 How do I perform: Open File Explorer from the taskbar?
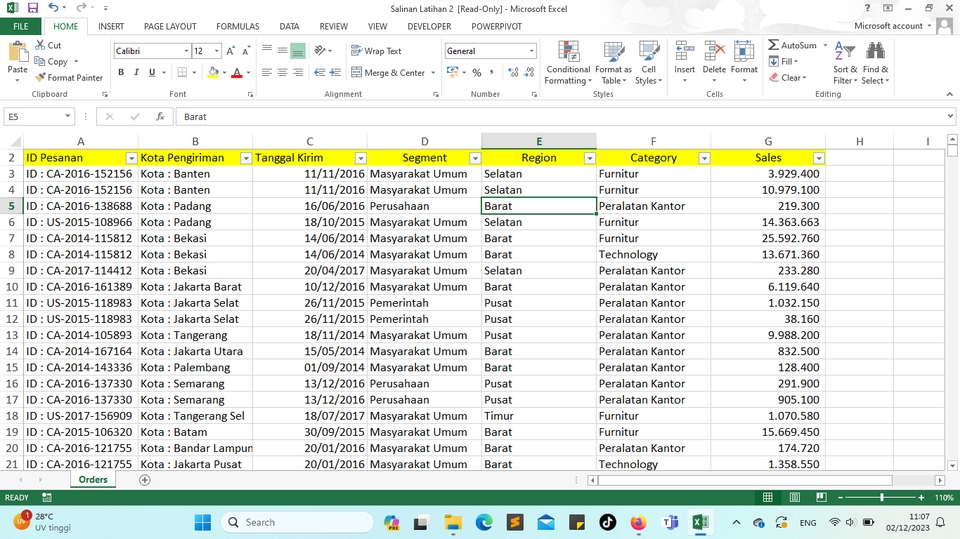(453, 522)
